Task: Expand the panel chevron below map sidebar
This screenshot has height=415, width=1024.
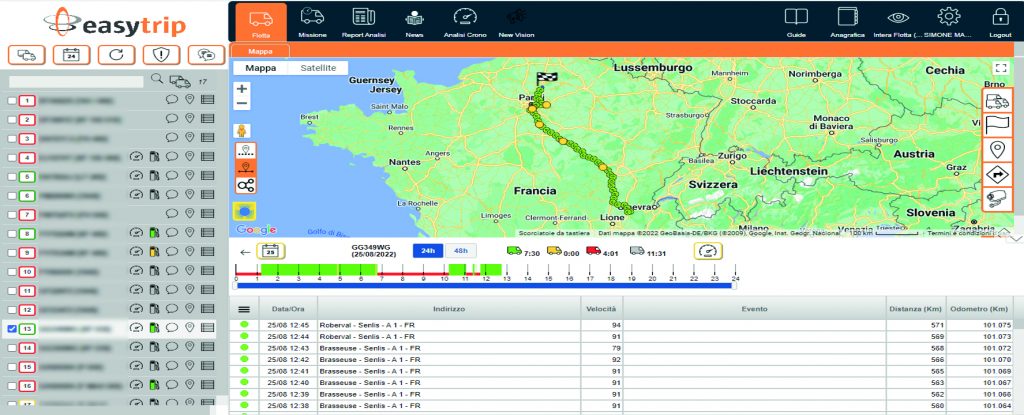Action: [x=1016, y=239]
